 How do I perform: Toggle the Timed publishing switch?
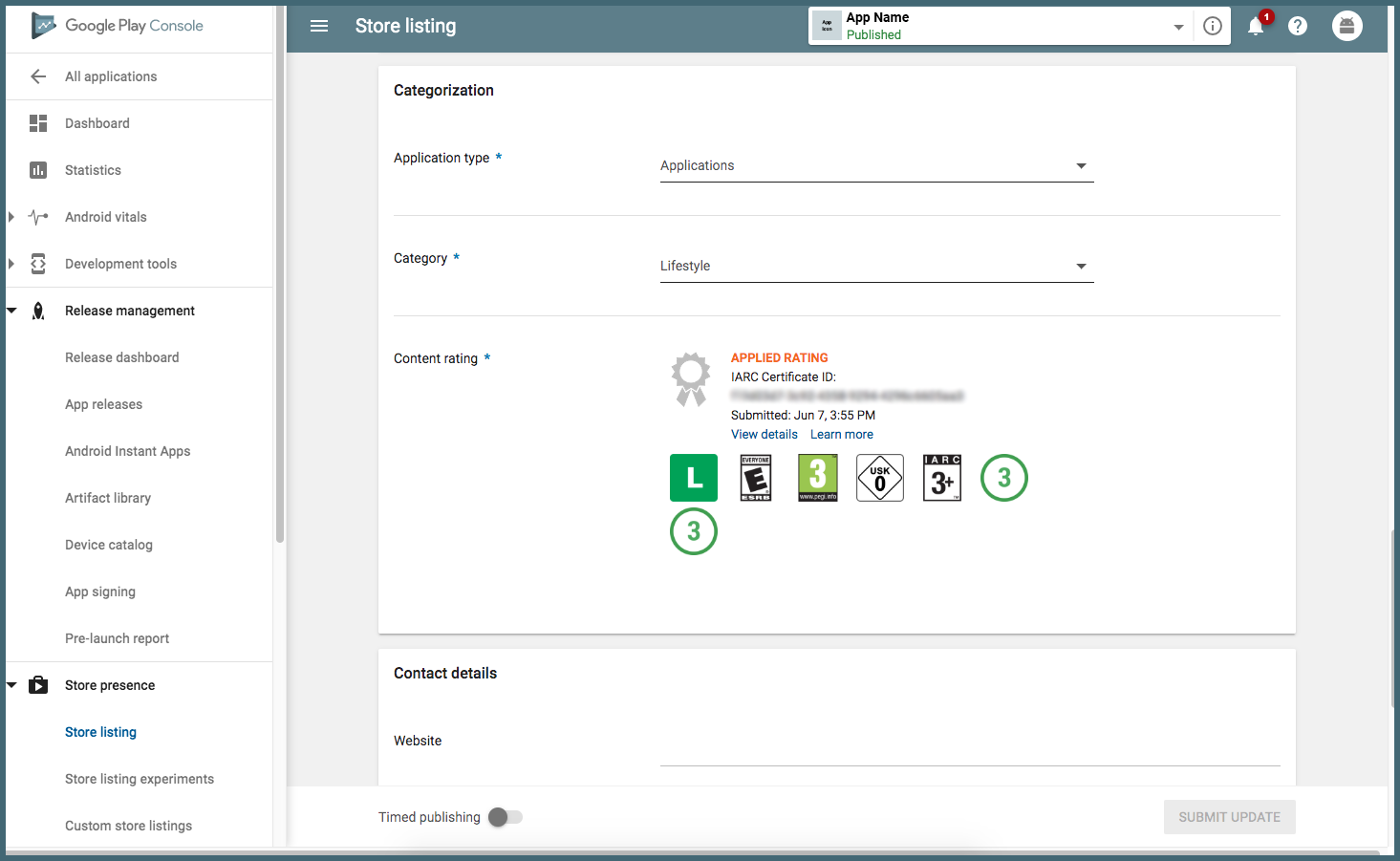coord(506,817)
